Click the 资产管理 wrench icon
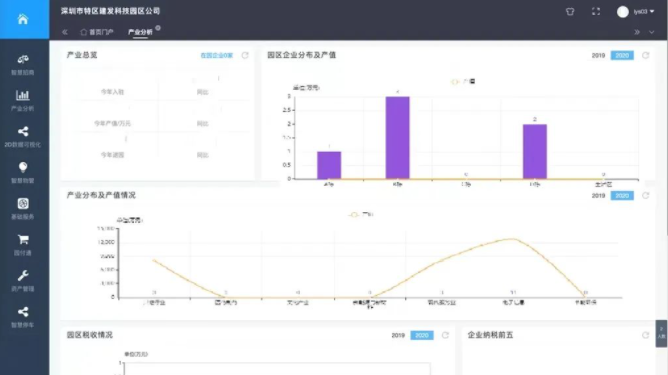 [x=23, y=275]
